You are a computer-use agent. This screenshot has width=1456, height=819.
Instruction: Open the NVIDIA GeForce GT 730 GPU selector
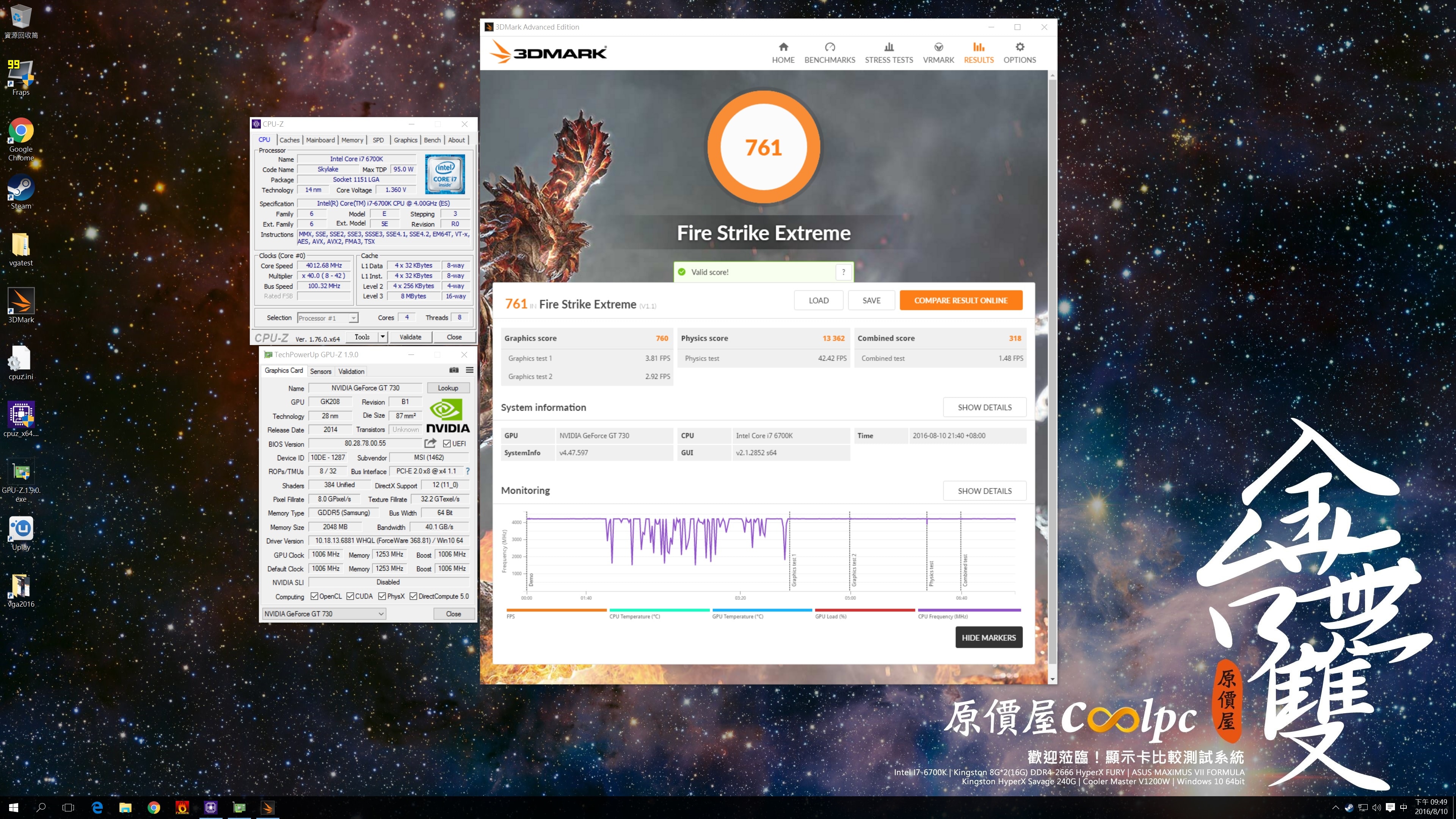(324, 614)
